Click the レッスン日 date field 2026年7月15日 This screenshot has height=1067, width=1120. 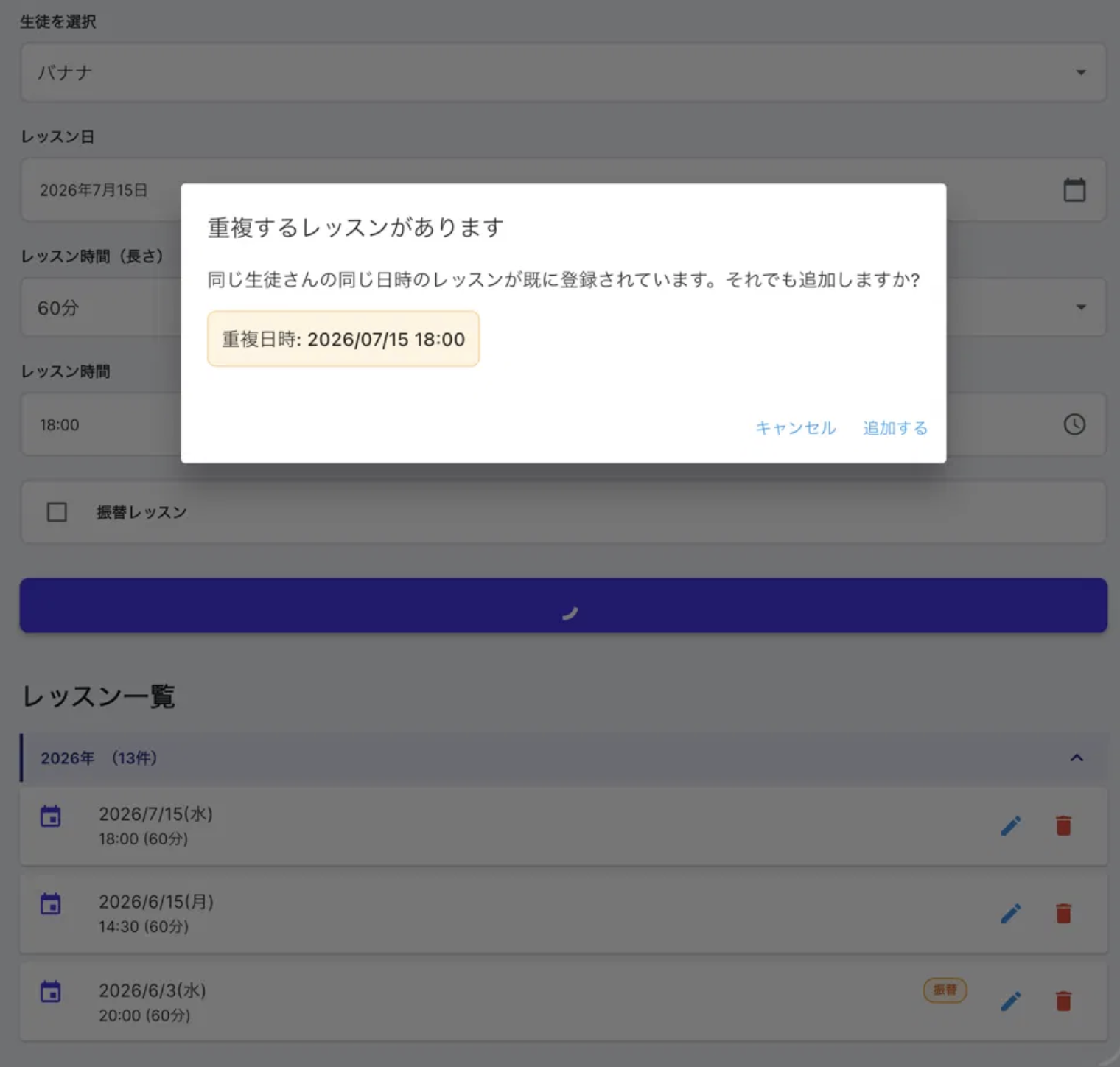point(564,189)
